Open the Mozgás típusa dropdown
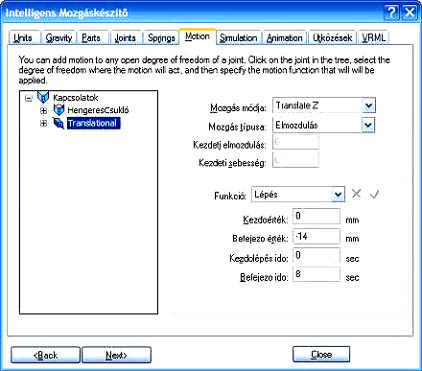 (368, 125)
